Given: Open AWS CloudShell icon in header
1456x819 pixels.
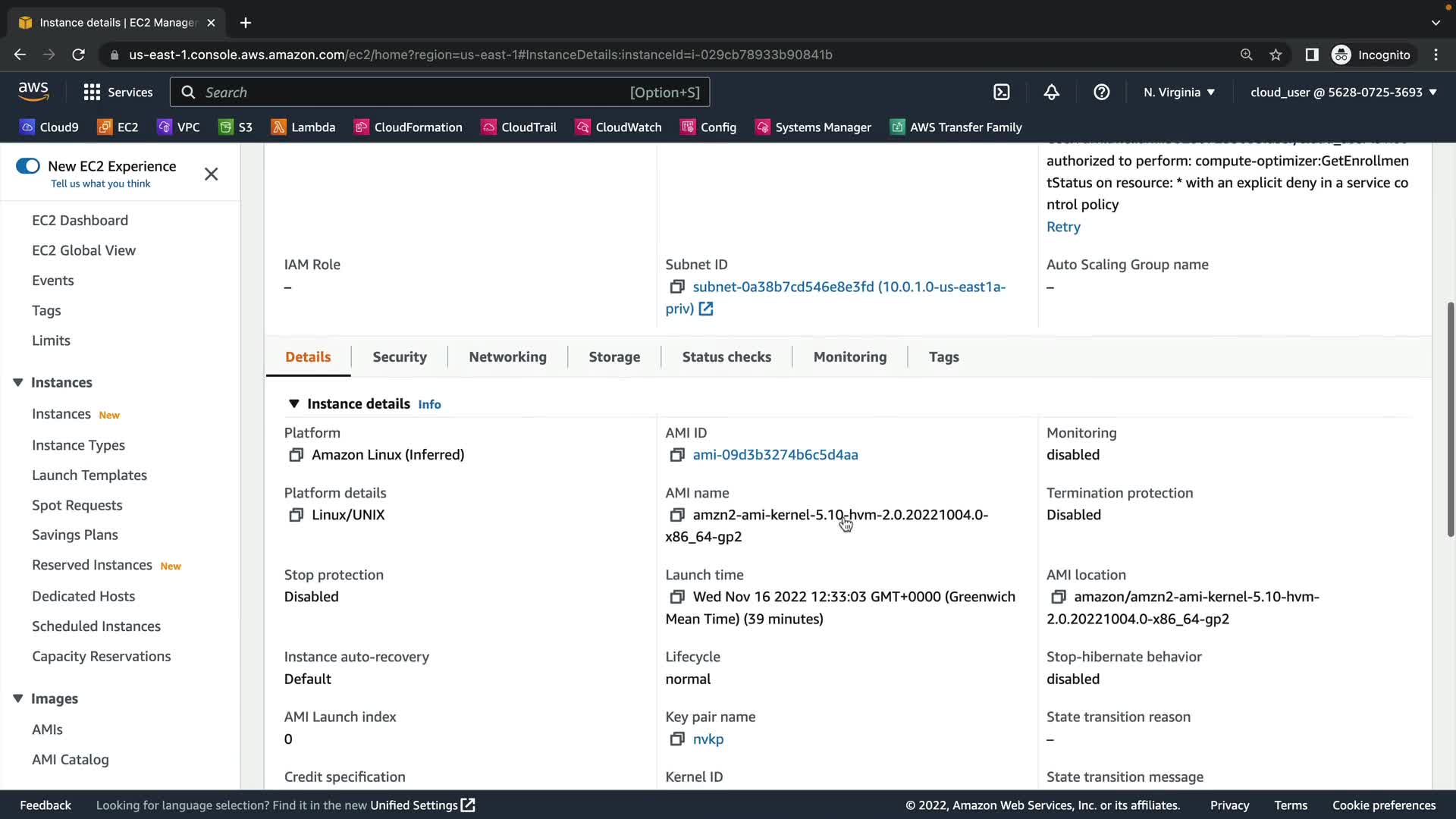Looking at the screenshot, I should tap(1002, 93).
